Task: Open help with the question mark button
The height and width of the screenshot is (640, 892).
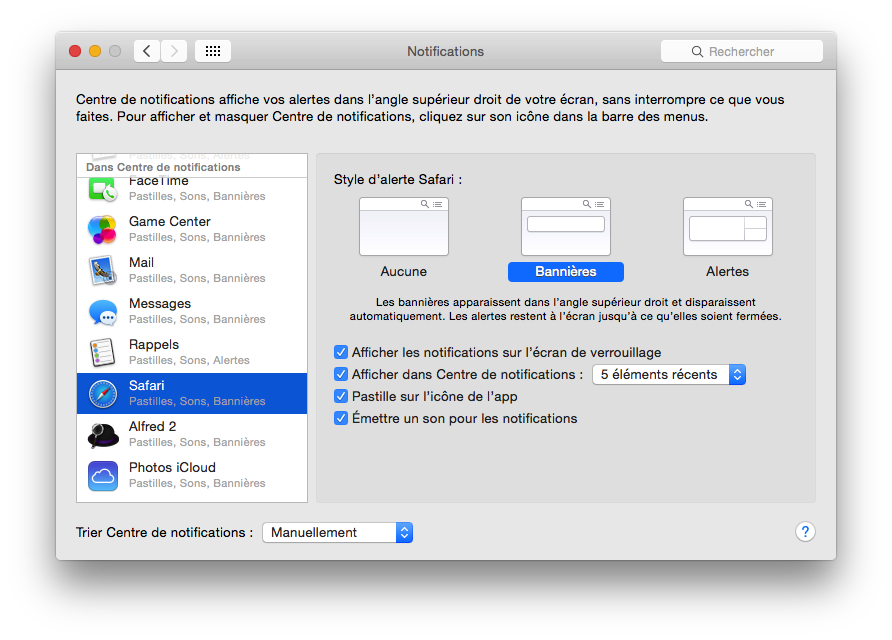Action: [x=805, y=532]
